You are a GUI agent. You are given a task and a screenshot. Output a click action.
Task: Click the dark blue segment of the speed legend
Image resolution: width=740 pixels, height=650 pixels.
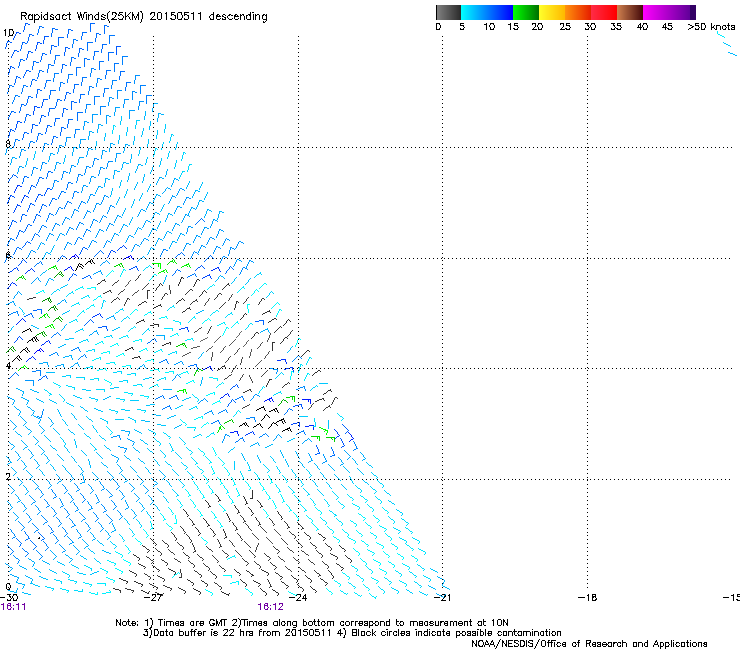pyautogui.click(x=500, y=12)
